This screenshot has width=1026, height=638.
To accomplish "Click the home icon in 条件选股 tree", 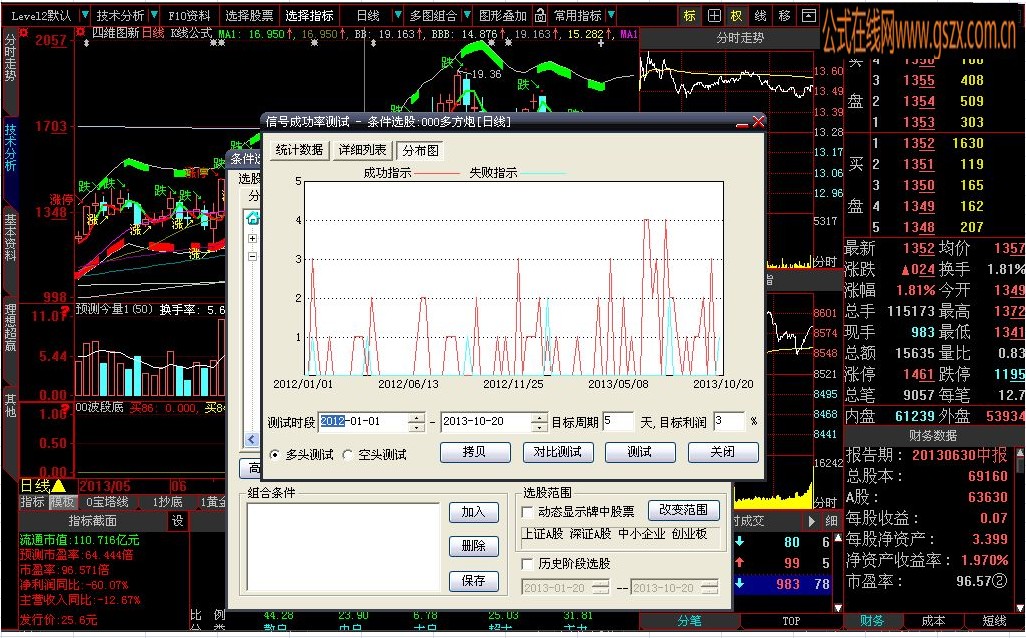I will (x=253, y=218).
